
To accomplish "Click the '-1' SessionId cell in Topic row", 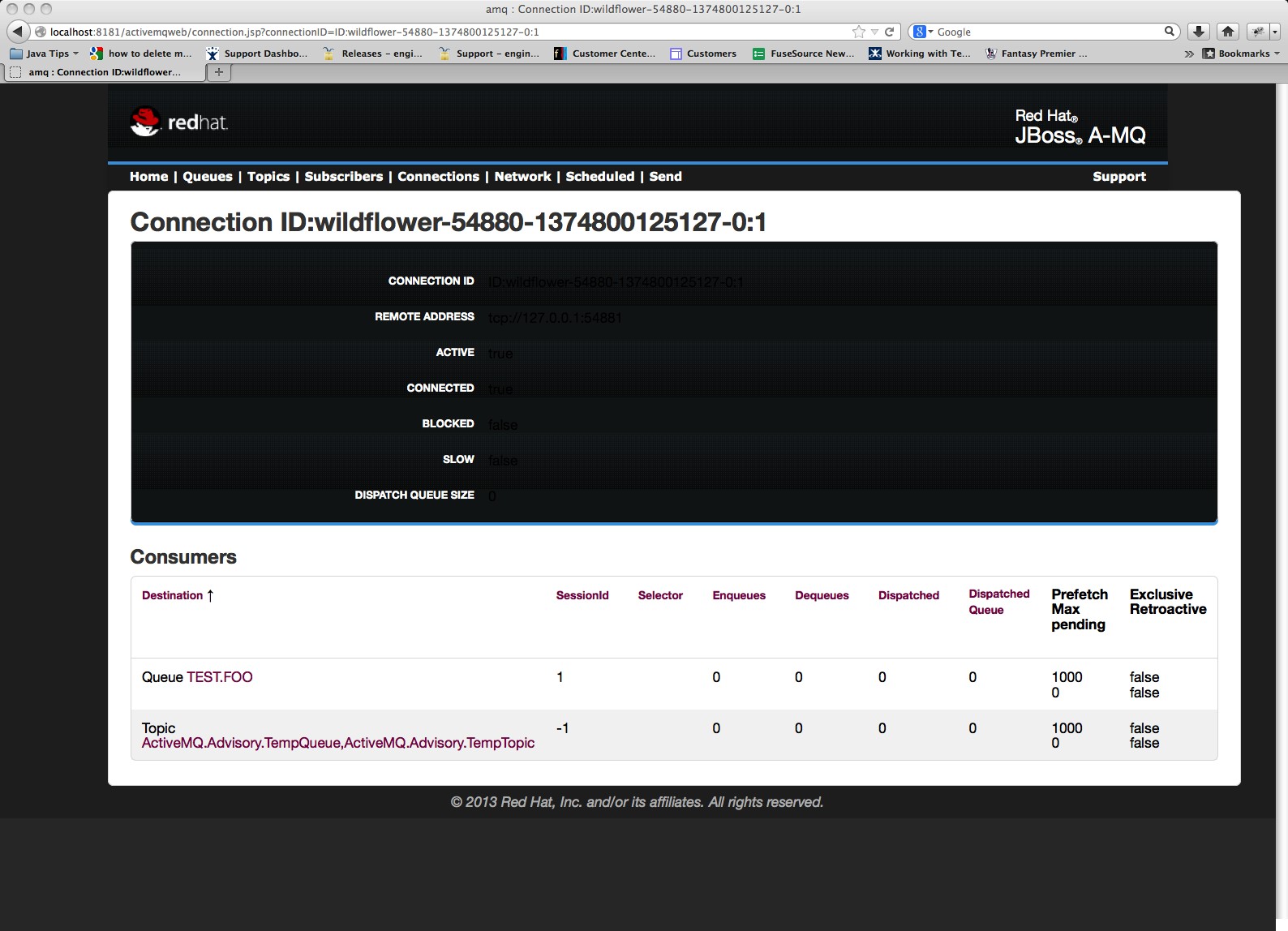I will (x=562, y=728).
